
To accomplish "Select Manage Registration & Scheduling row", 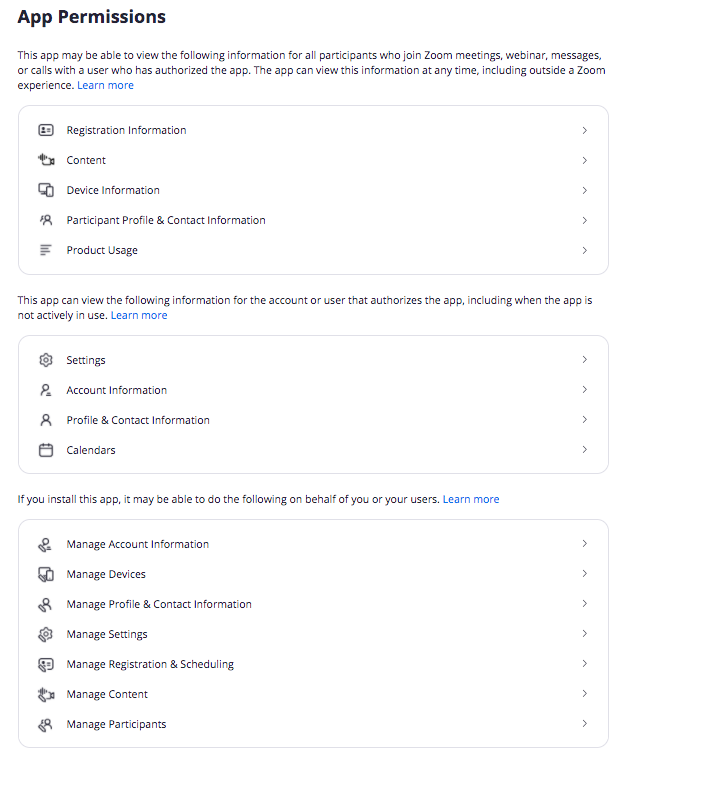I will coord(313,664).
